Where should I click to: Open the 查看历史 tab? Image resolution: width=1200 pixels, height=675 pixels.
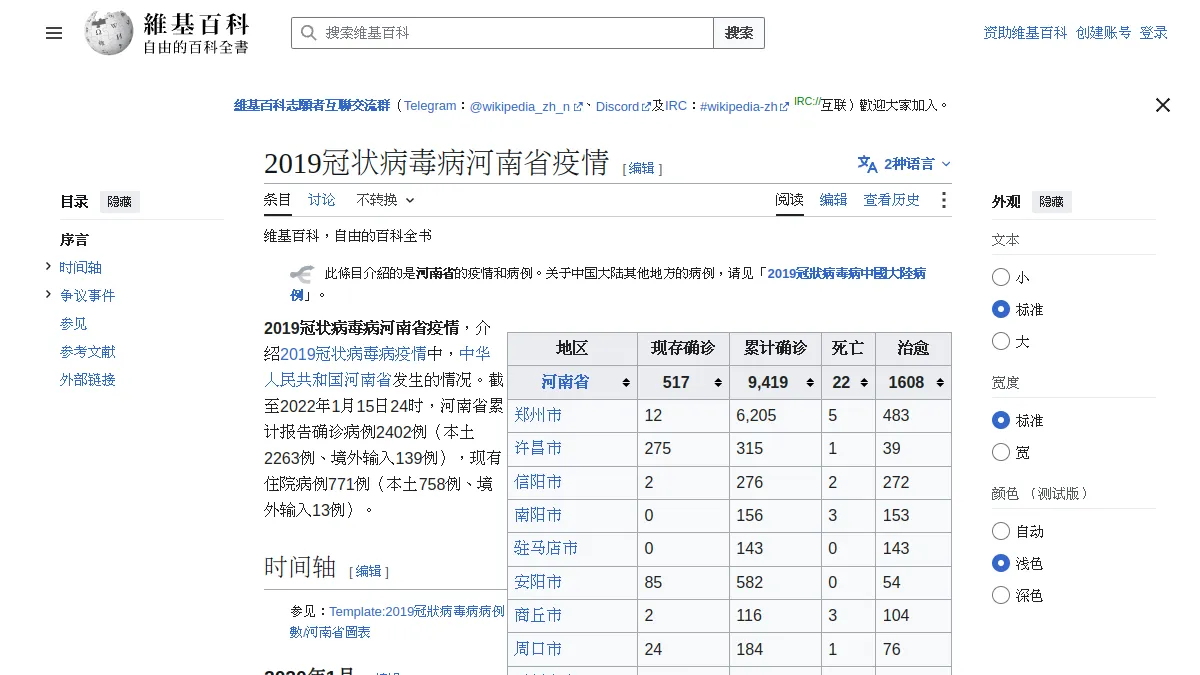click(892, 200)
